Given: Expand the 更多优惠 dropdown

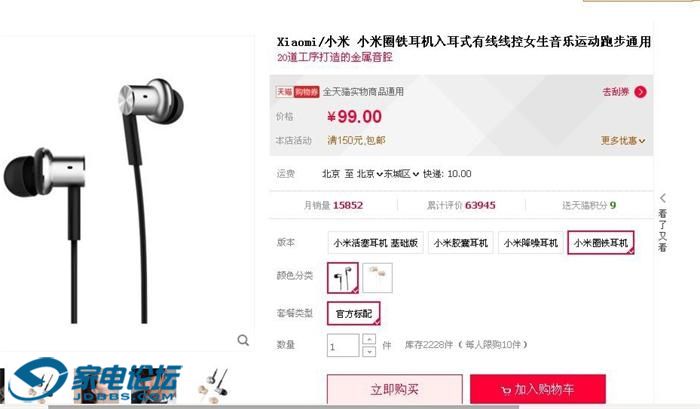Looking at the screenshot, I should [x=623, y=141].
